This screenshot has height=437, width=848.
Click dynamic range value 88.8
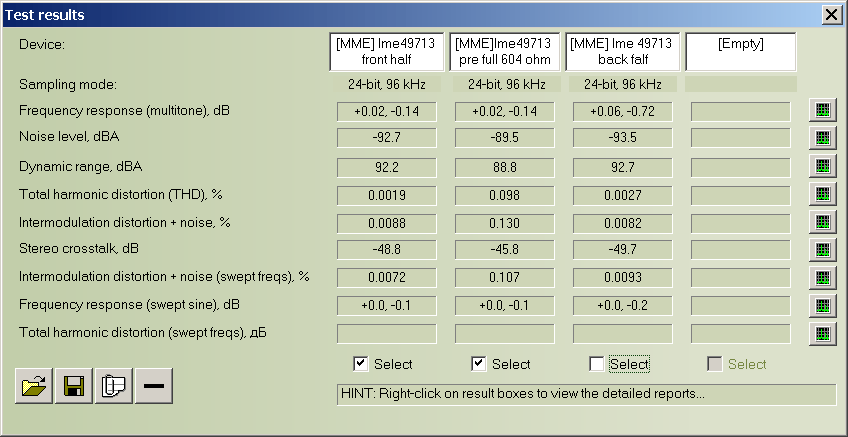505,167
